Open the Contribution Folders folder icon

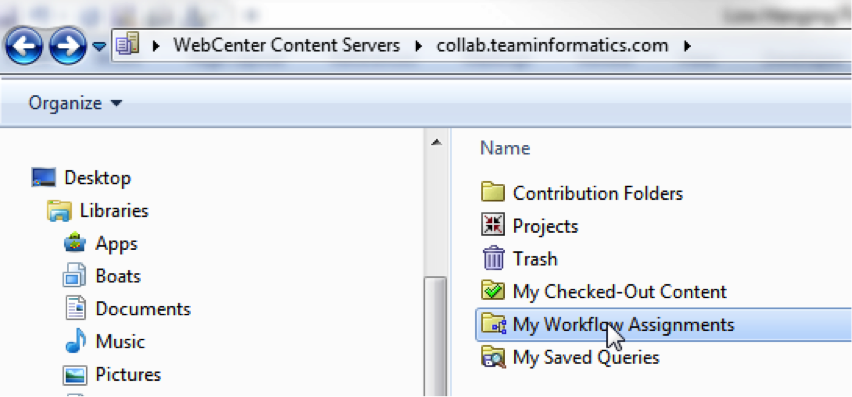493,192
